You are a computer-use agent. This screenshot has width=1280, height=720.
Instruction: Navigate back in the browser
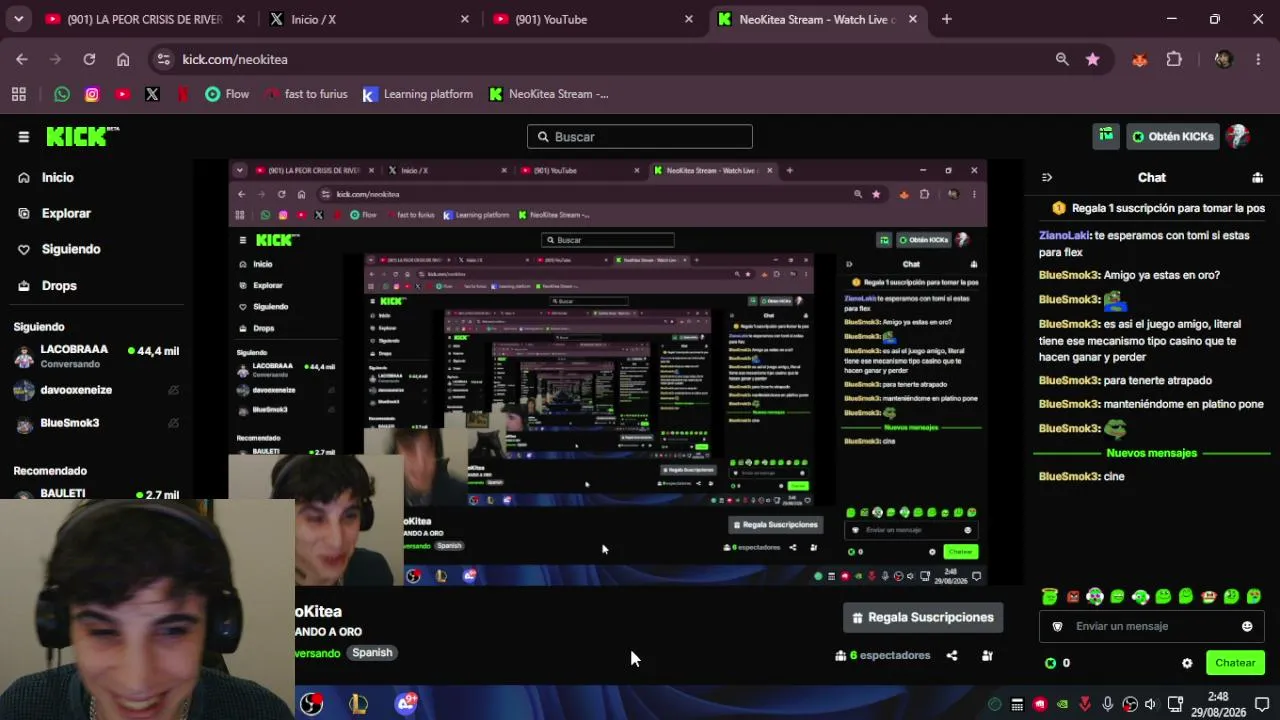click(22, 59)
